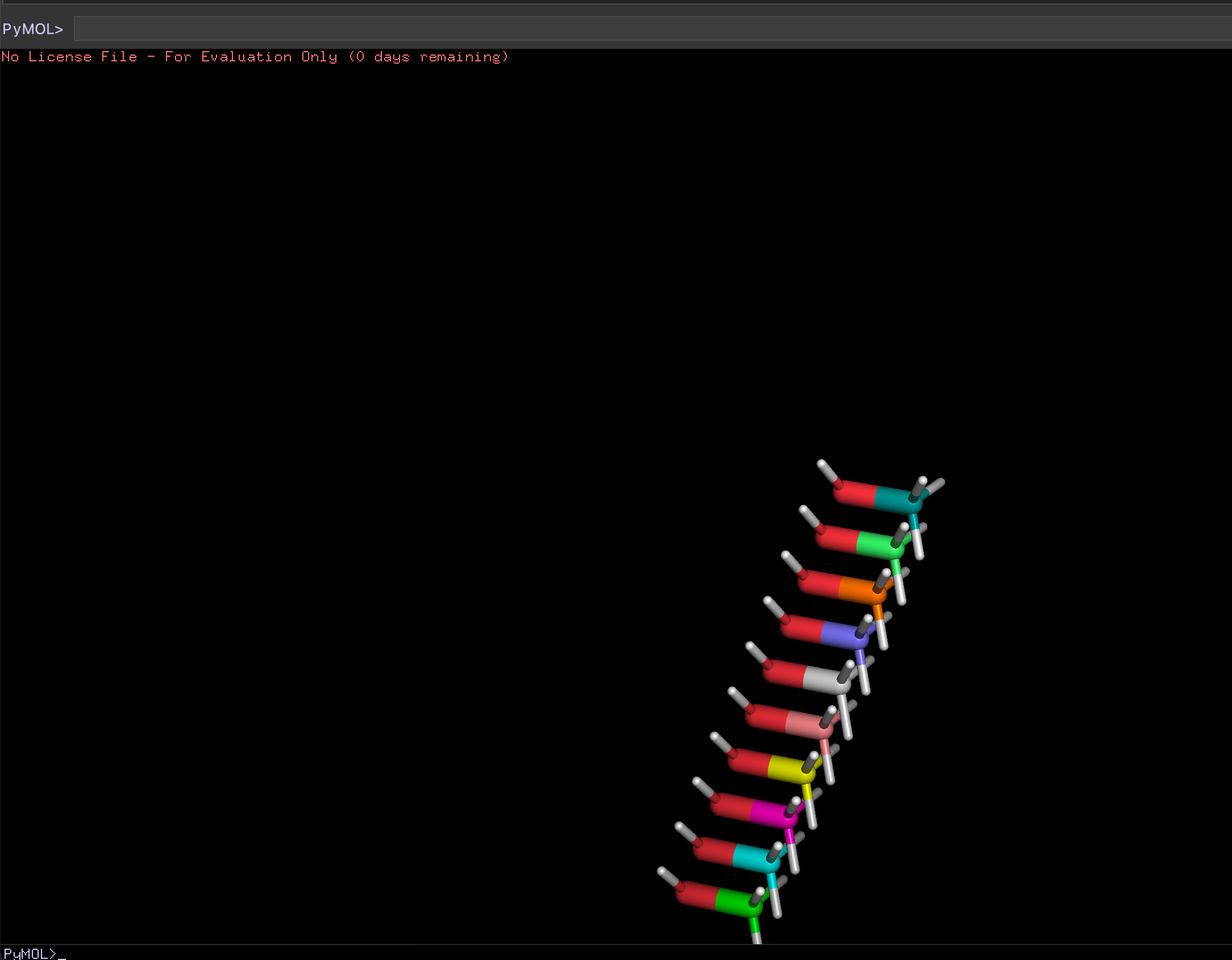Click red oxygen attached to orange segment
This screenshot has width=1232, height=960.
(819, 584)
